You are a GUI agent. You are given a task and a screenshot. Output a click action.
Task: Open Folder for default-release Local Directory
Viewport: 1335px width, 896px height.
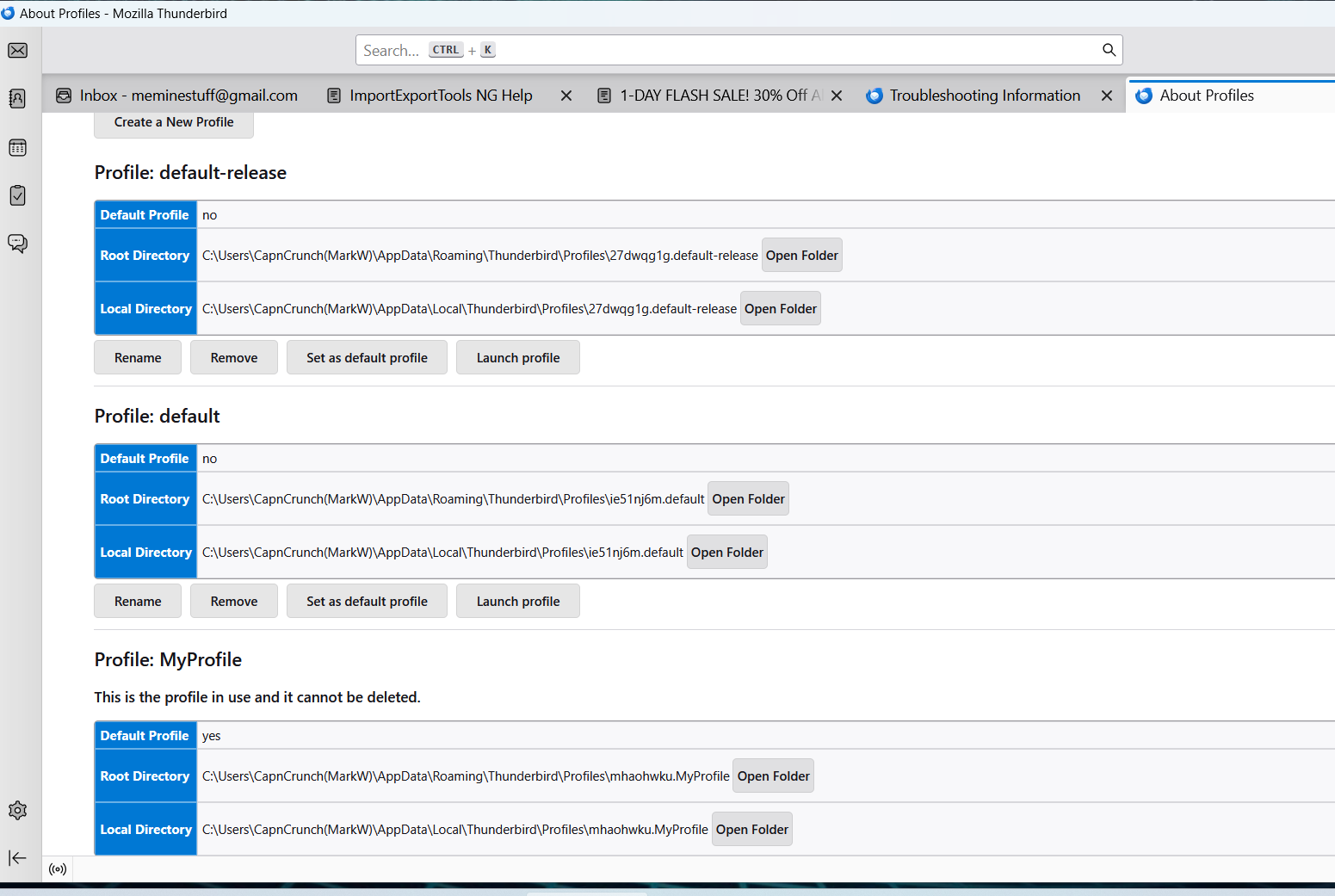pos(780,309)
